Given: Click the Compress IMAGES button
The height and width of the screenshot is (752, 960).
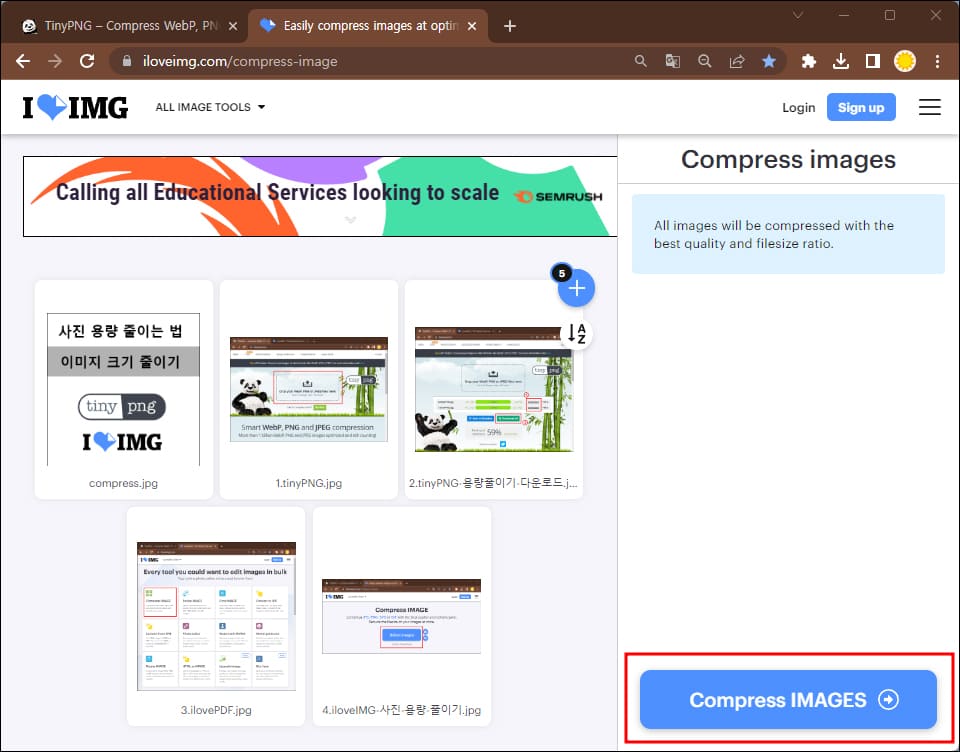Looking at the screenshot, I should point(789,699).
